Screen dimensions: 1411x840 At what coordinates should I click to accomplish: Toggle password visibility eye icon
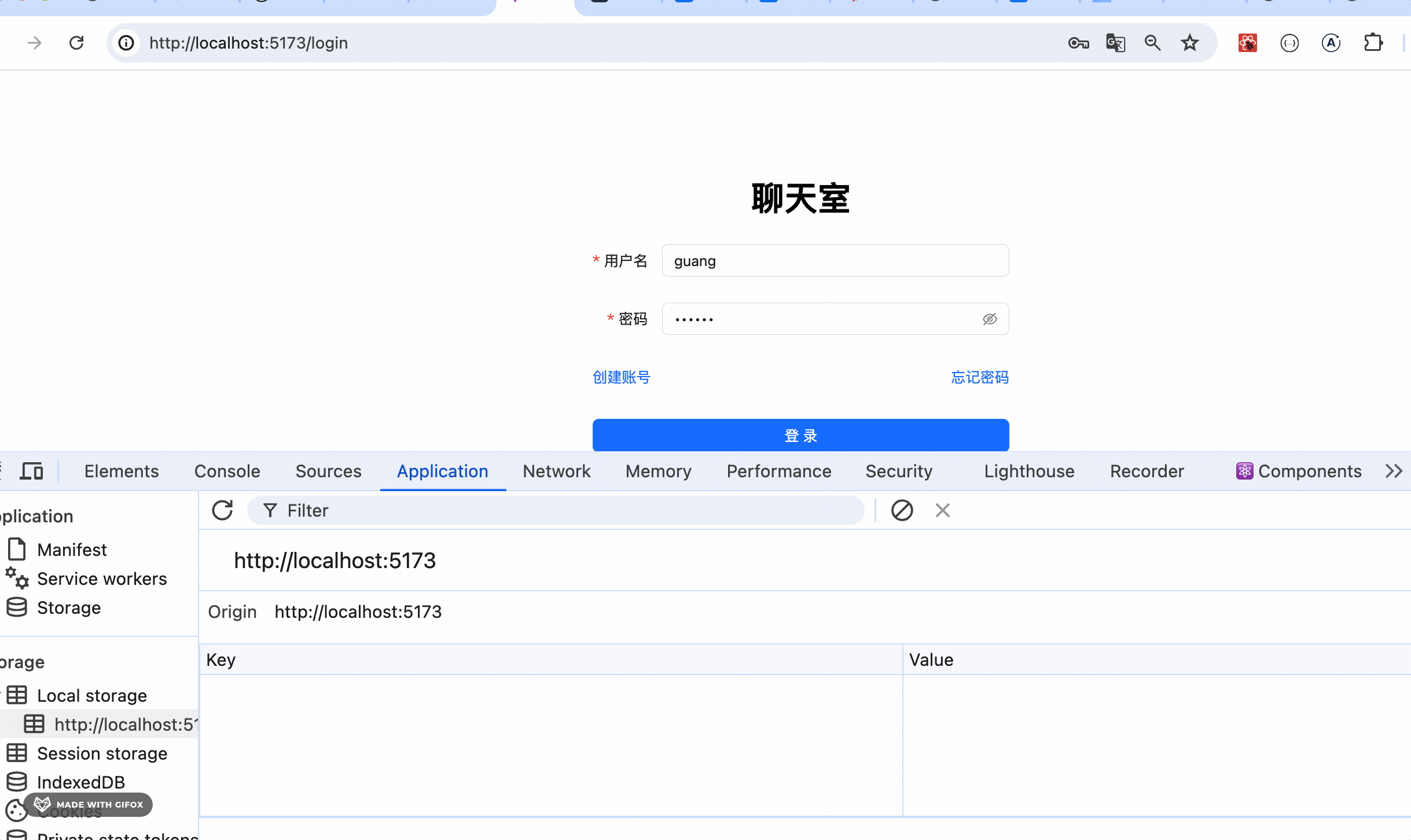[x=990, y=319]
